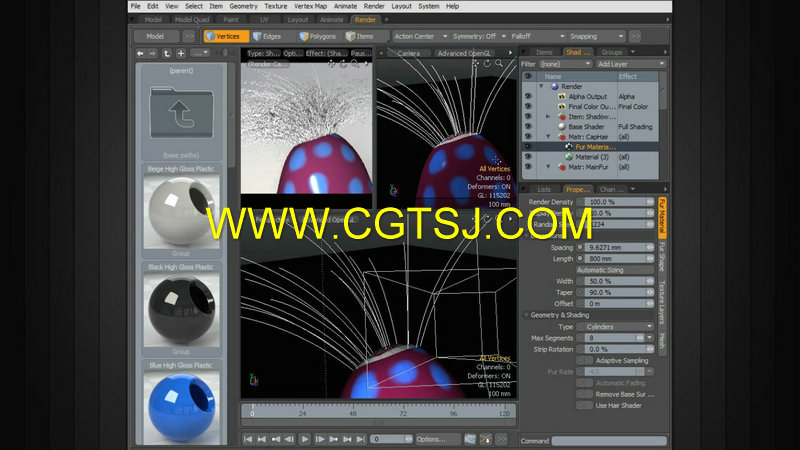Step back one frame
Screen dimensions: 800x450
pos(289,439)
